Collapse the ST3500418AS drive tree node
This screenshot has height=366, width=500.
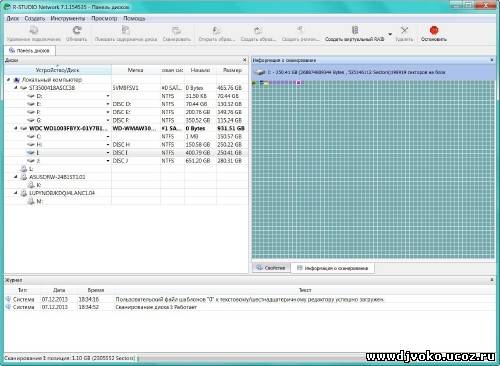(x=16, y=88)
